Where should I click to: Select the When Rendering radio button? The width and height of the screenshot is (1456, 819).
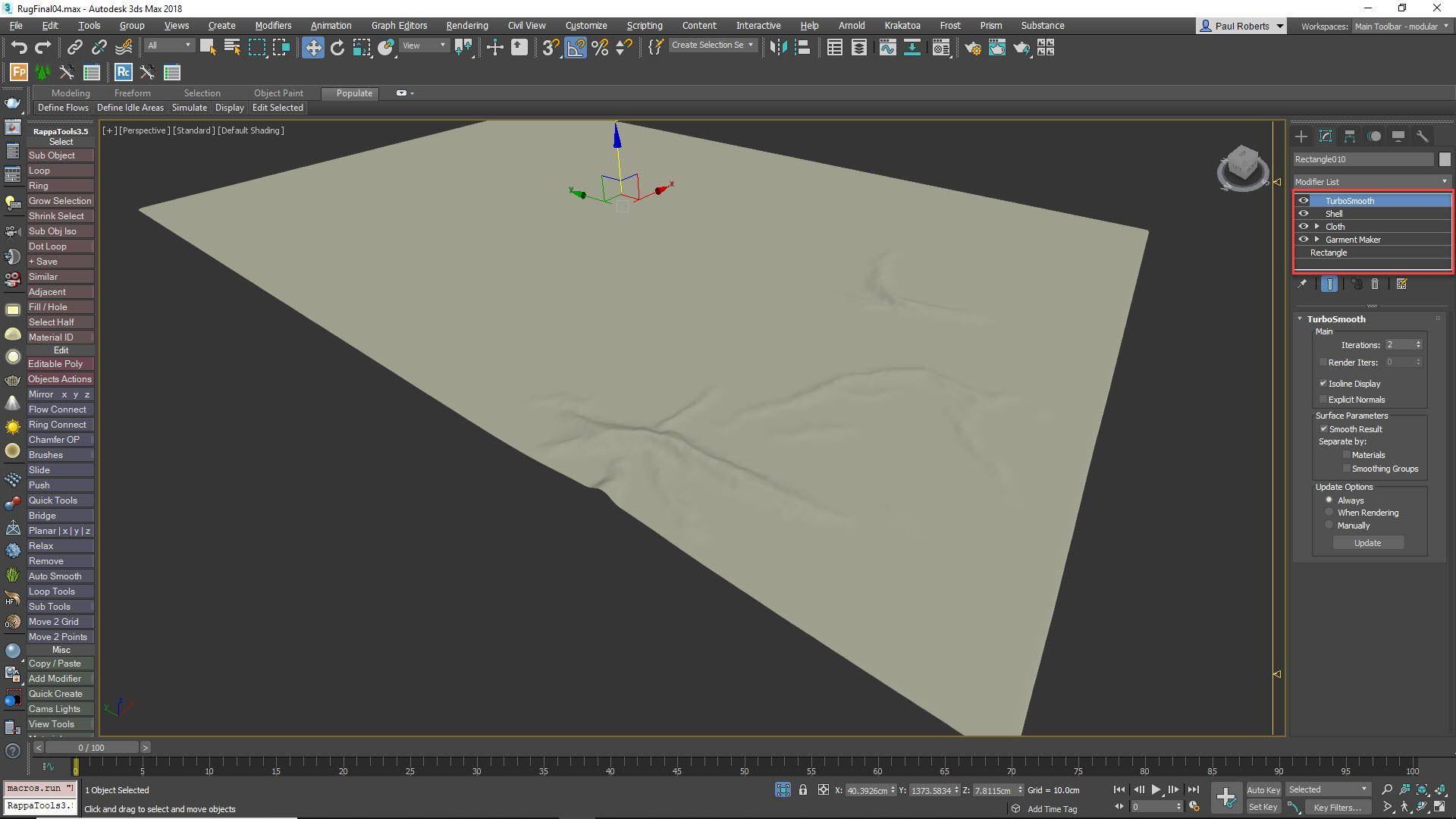pos(1329,512)
